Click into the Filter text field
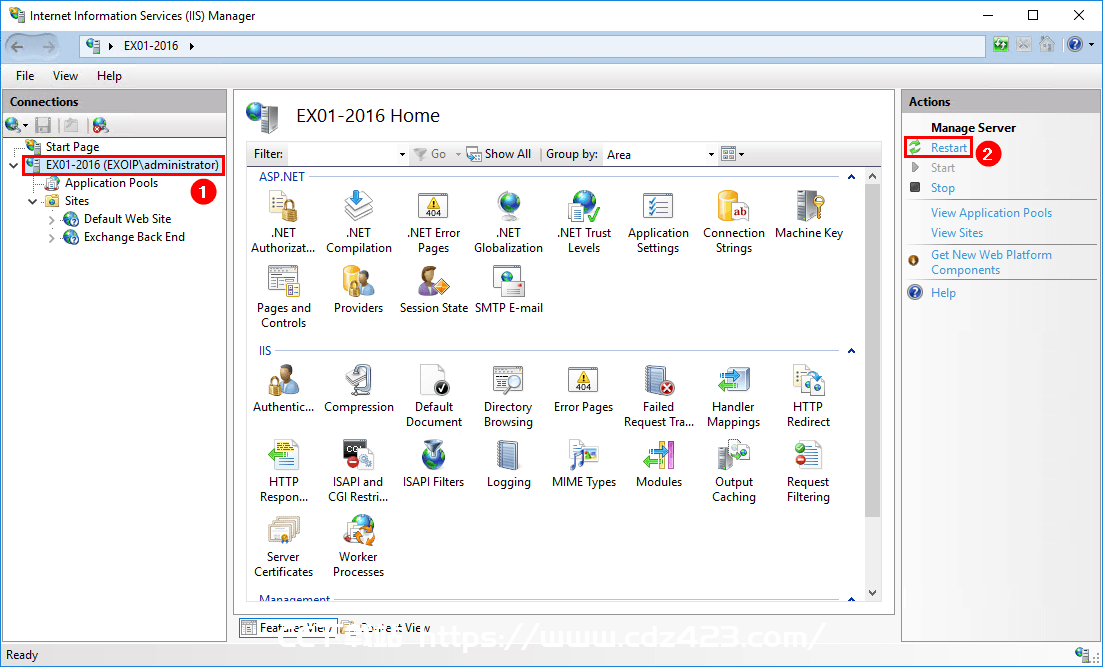Screen dimensions: 1103x667 (343, 154)
